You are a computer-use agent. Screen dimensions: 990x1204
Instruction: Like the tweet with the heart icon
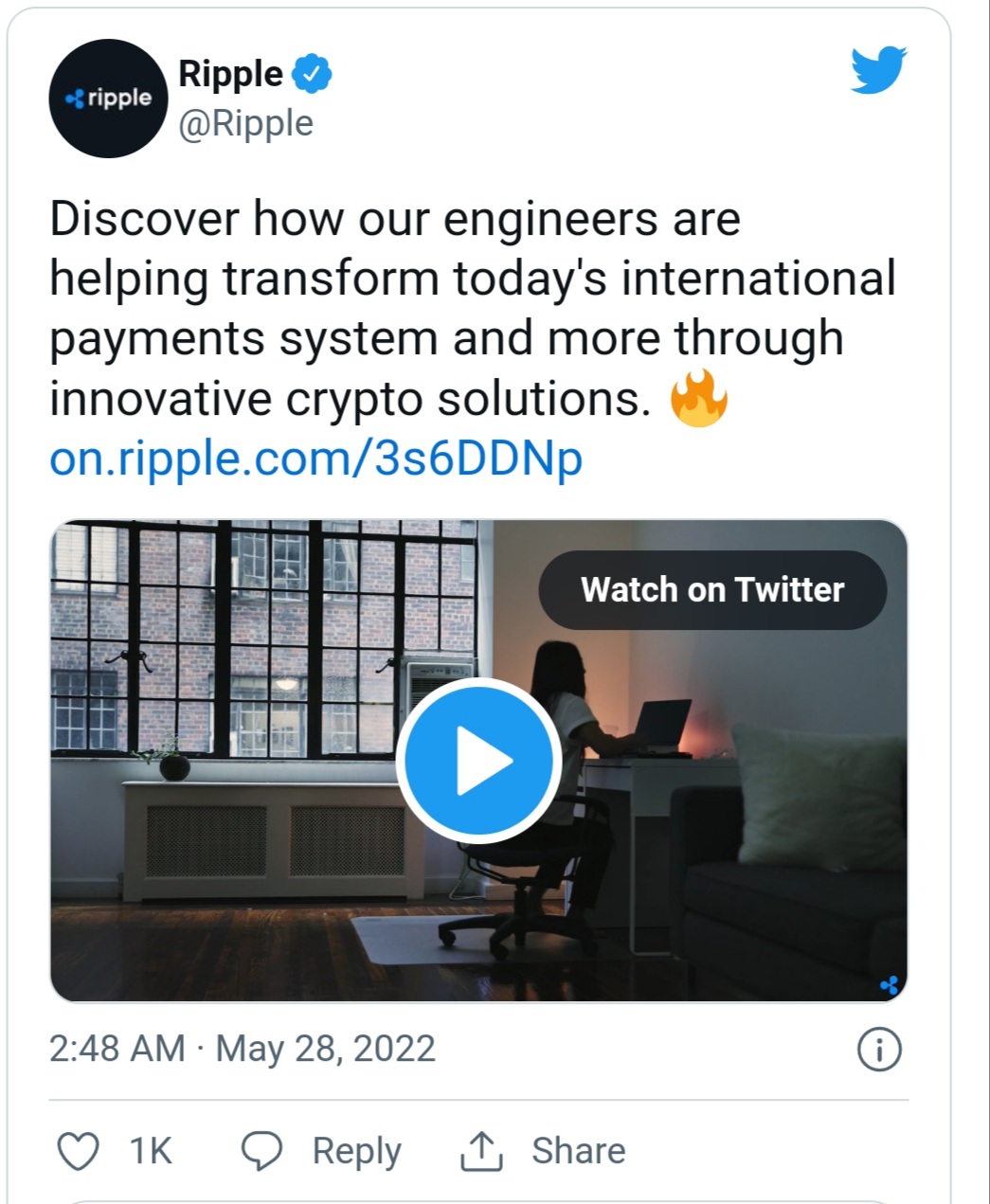[x=79, y=1152]
